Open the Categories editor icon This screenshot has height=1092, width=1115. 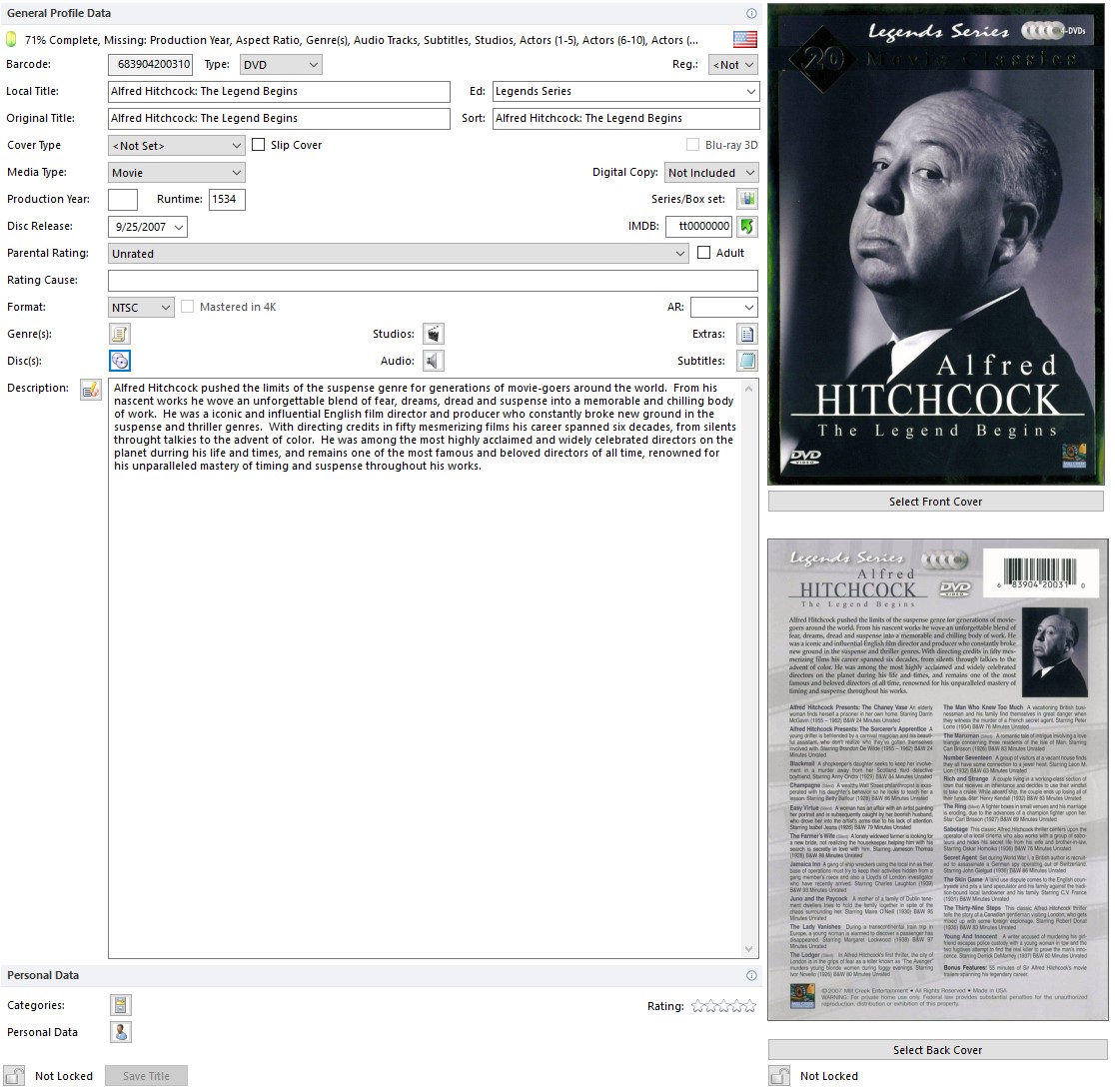121,1004
